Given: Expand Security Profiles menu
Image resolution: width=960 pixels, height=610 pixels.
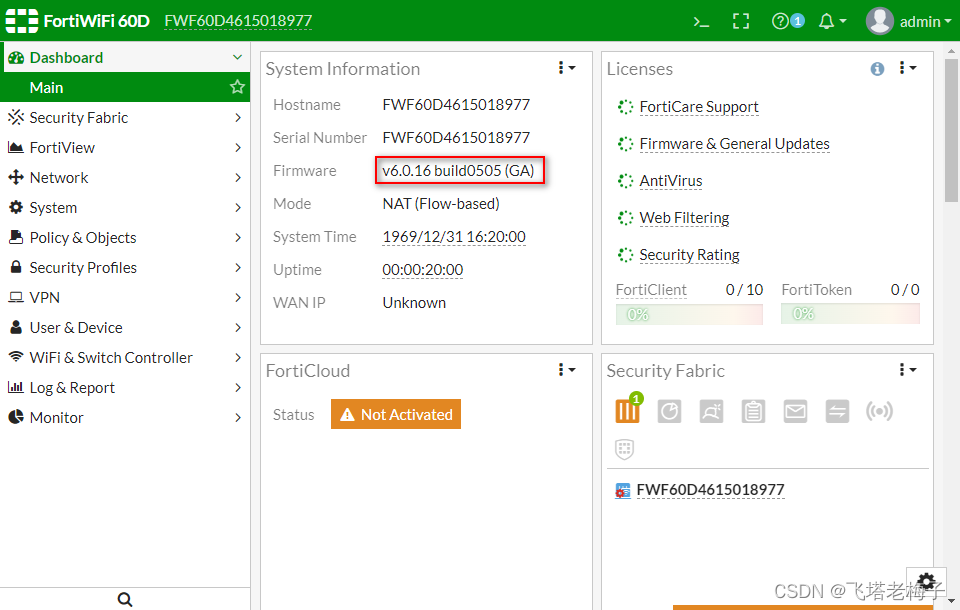Looking at the screenshot, I should (x=125, y=268).
